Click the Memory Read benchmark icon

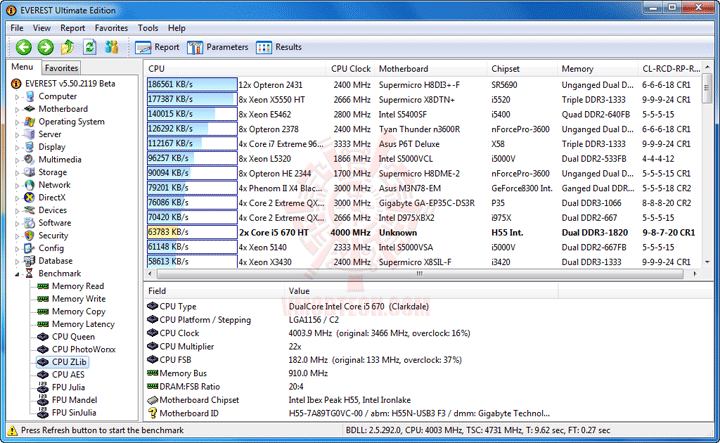tap(43, 286)
